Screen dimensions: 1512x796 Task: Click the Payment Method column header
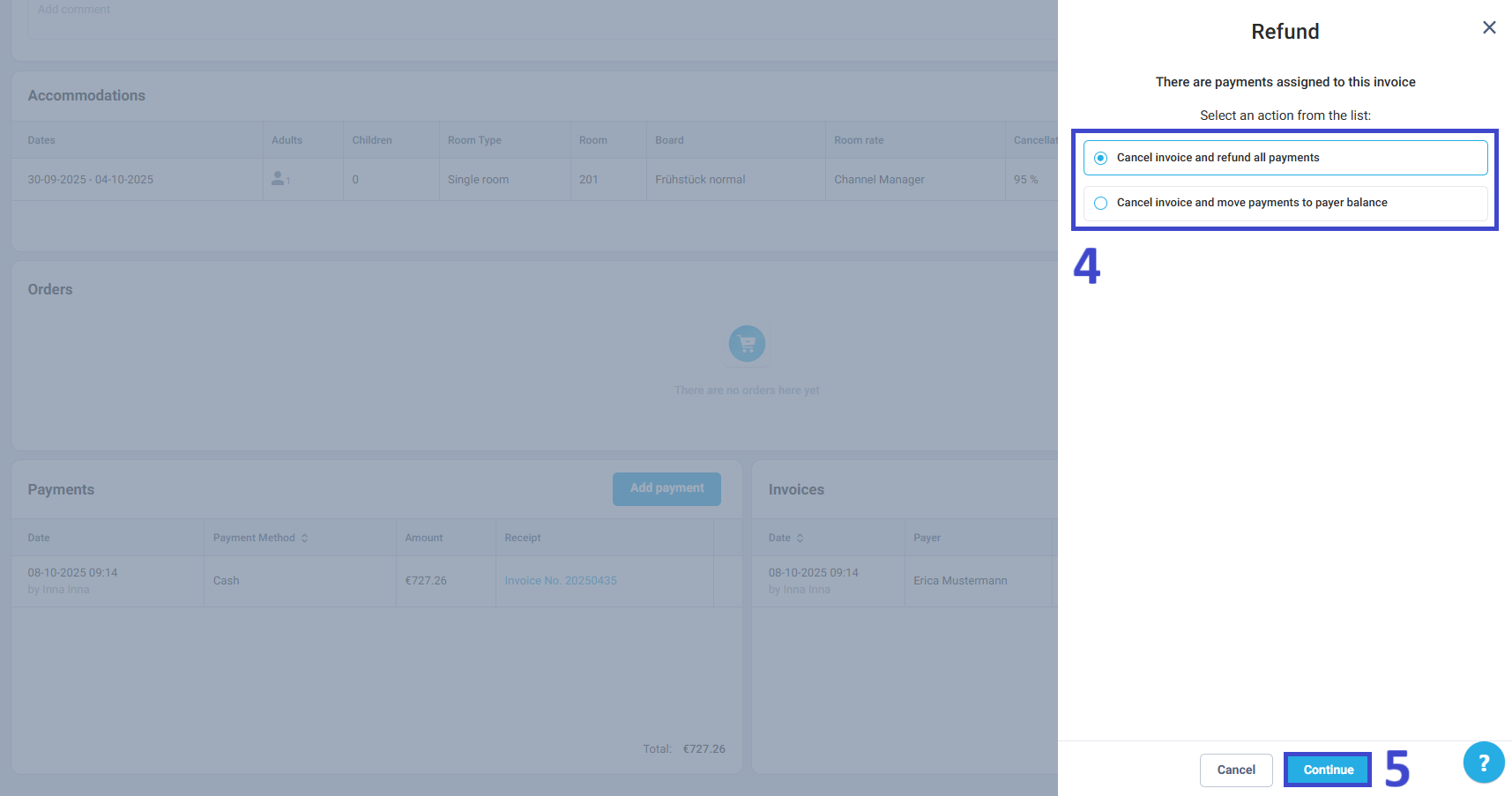point(254,538)
